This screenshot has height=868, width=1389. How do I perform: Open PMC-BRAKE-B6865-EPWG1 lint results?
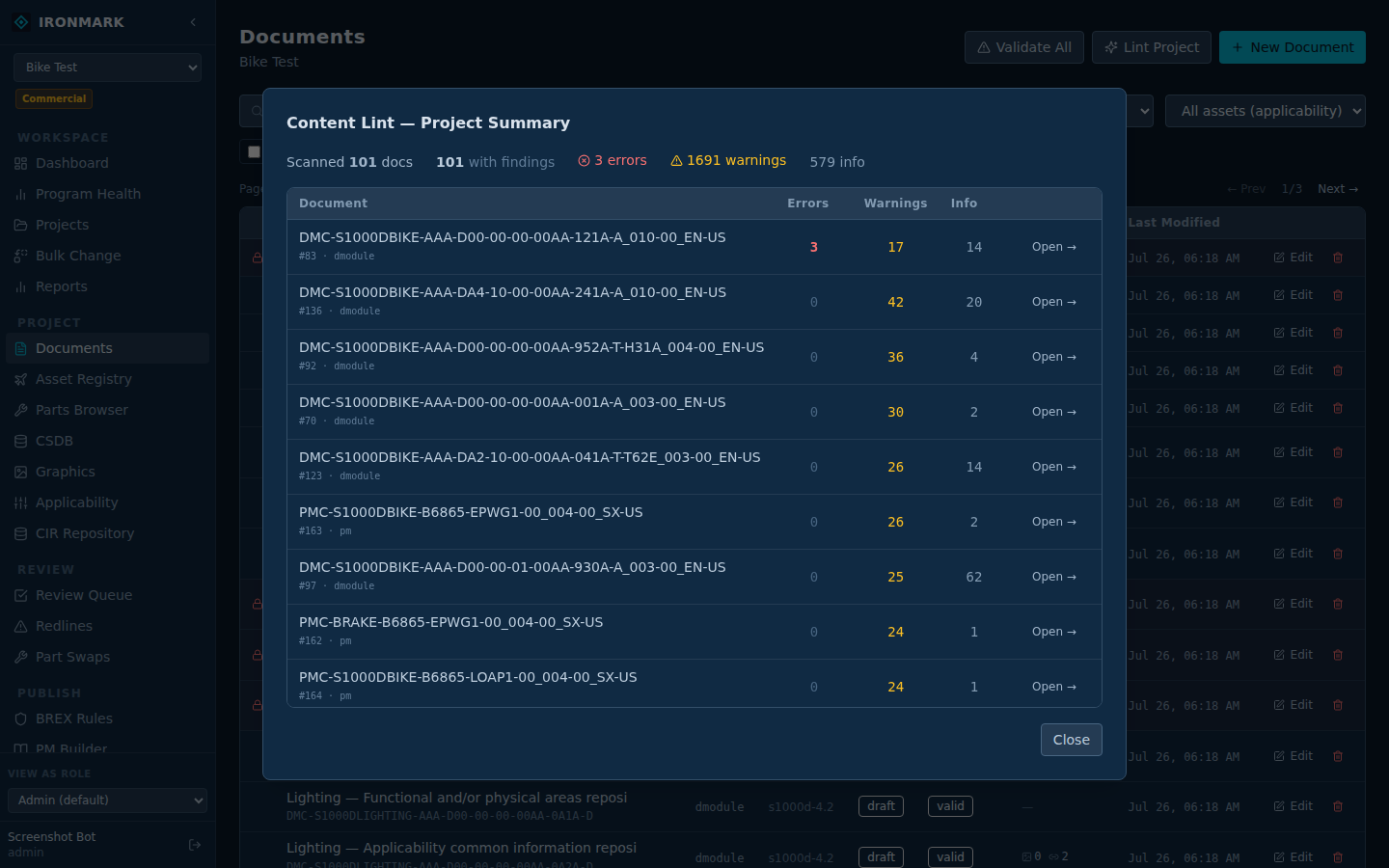[x=1053, y=632]
